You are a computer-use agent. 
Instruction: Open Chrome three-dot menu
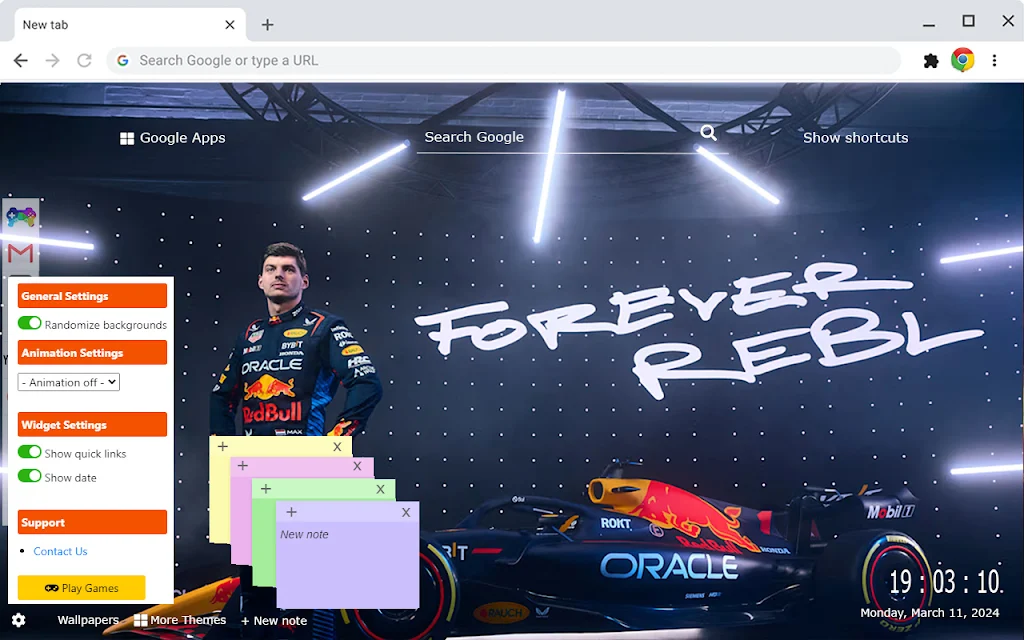(x=994, y=61)
